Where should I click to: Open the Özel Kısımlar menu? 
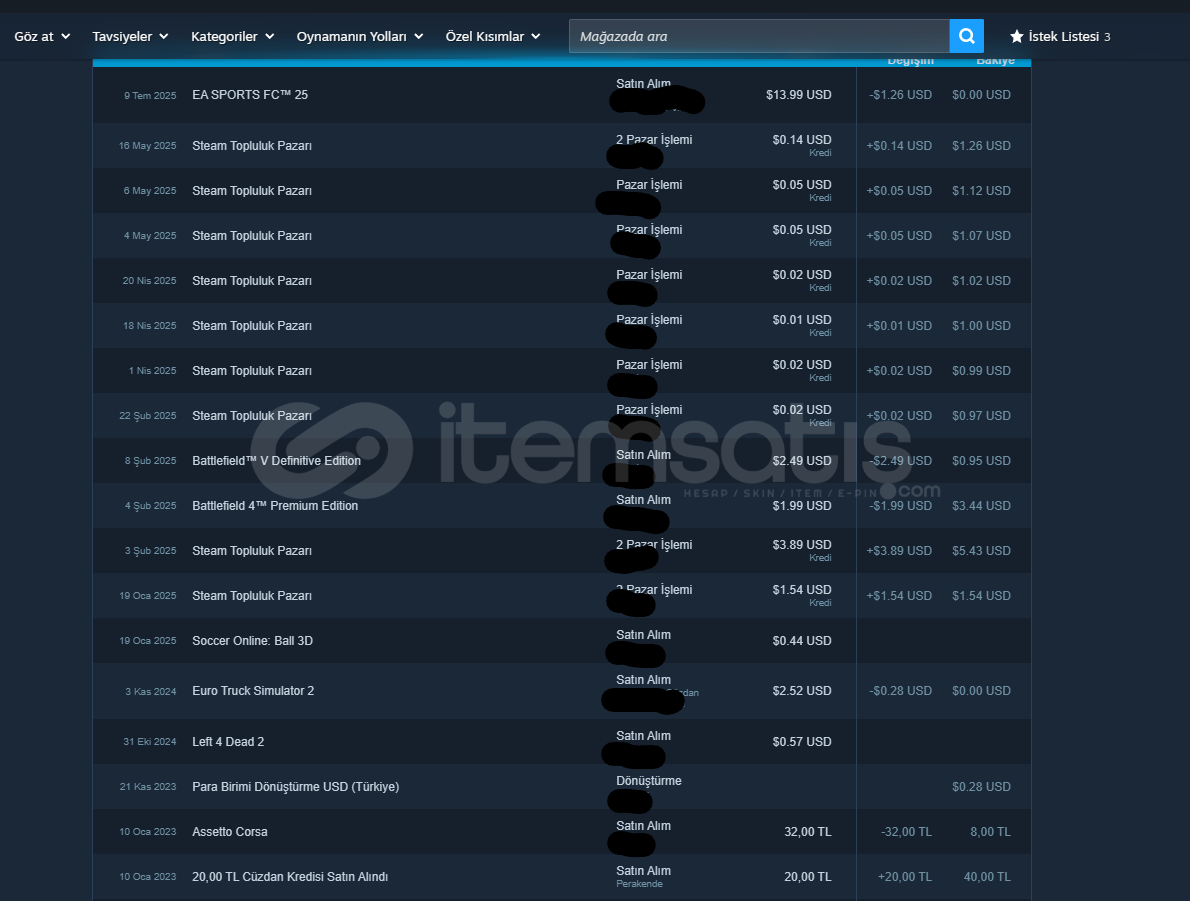point(493,36)
